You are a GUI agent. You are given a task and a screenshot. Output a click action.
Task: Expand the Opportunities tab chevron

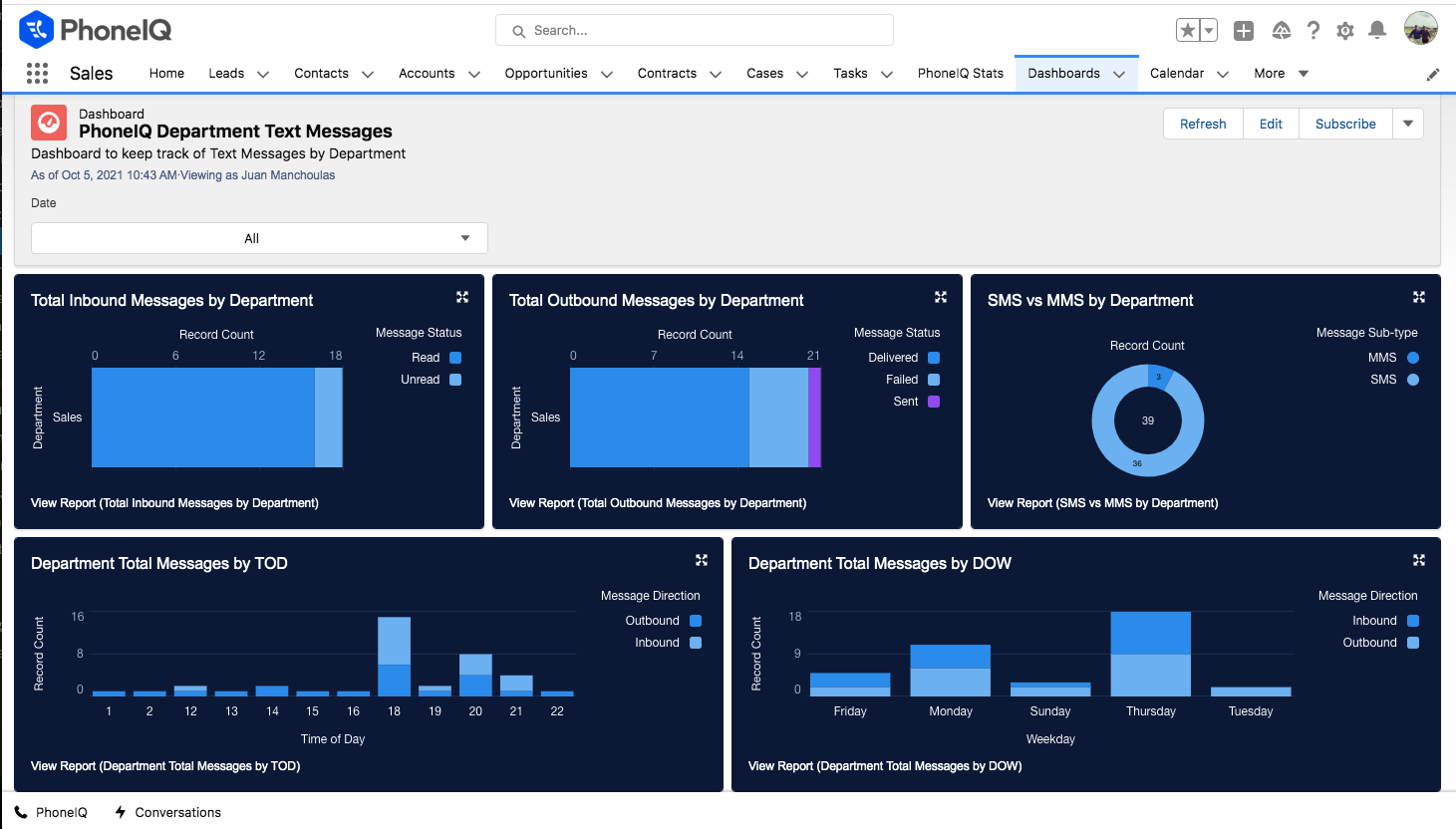coord(607,74)
